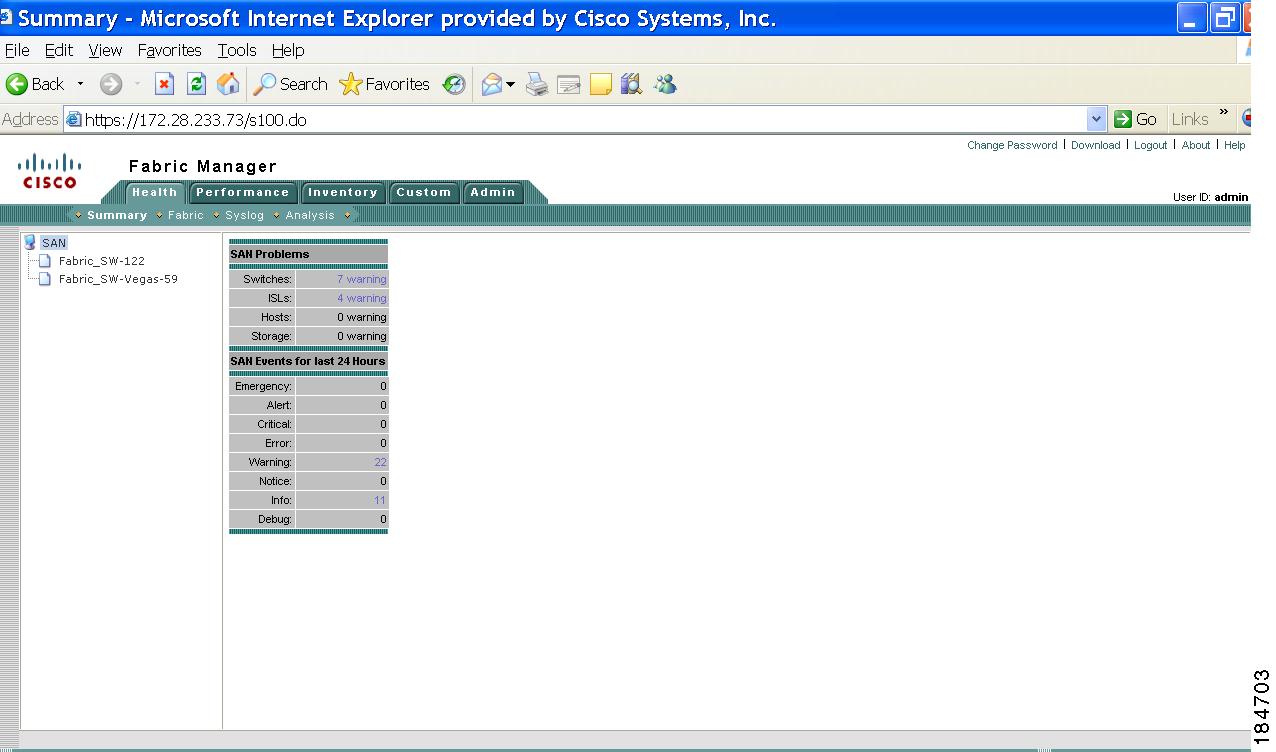This screenshot has height=752, width=1276.
Task: Switch to the Health tab
Action: pyautogui.click(x=155, y=193)
